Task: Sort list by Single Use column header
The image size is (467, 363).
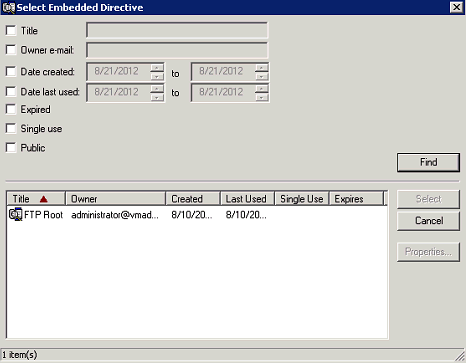Action: (x=302, y=199)
